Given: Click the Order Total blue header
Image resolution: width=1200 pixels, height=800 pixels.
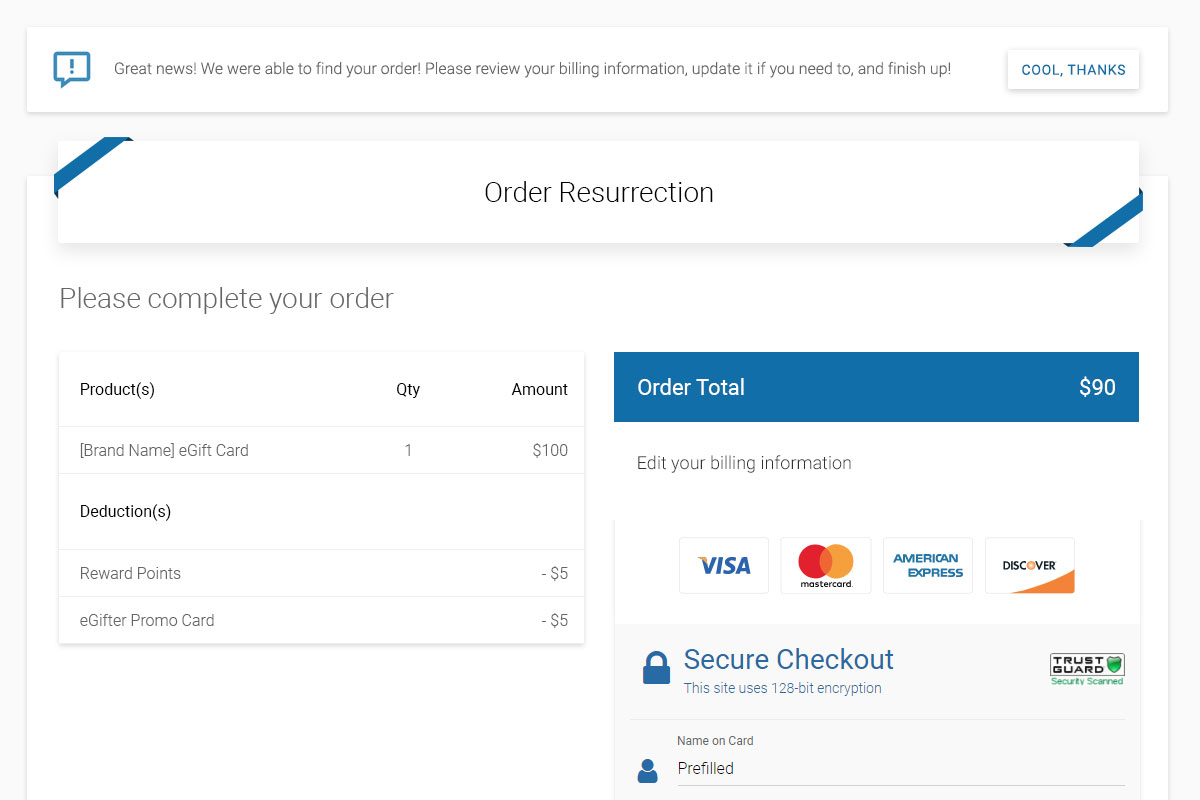Looking at the screenshot, I should [876, 387].
